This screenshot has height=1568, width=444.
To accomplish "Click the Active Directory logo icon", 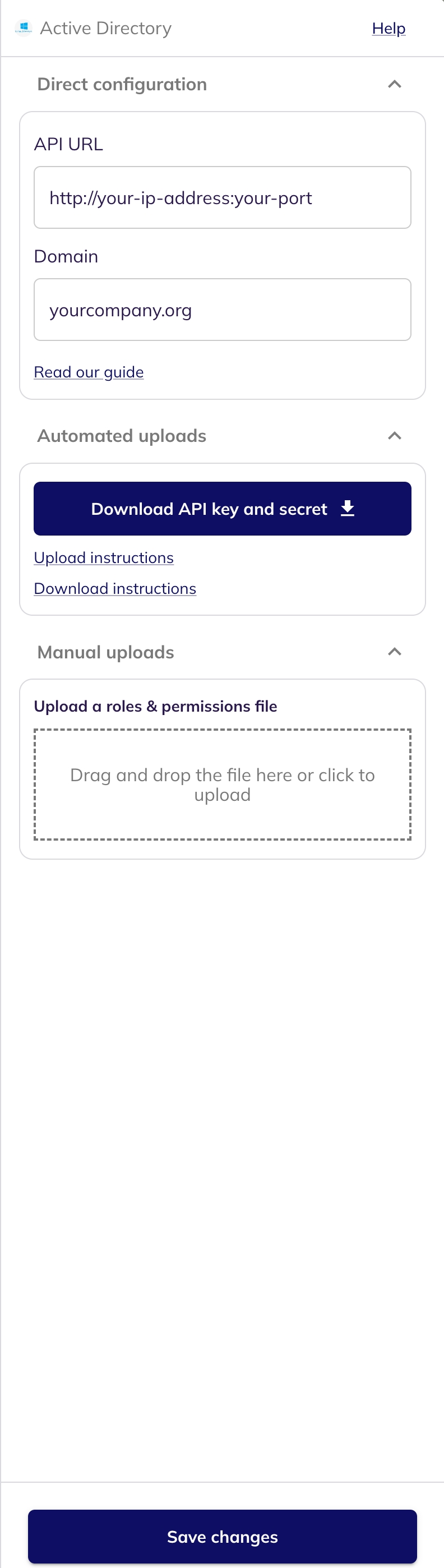I will (24, 28).
